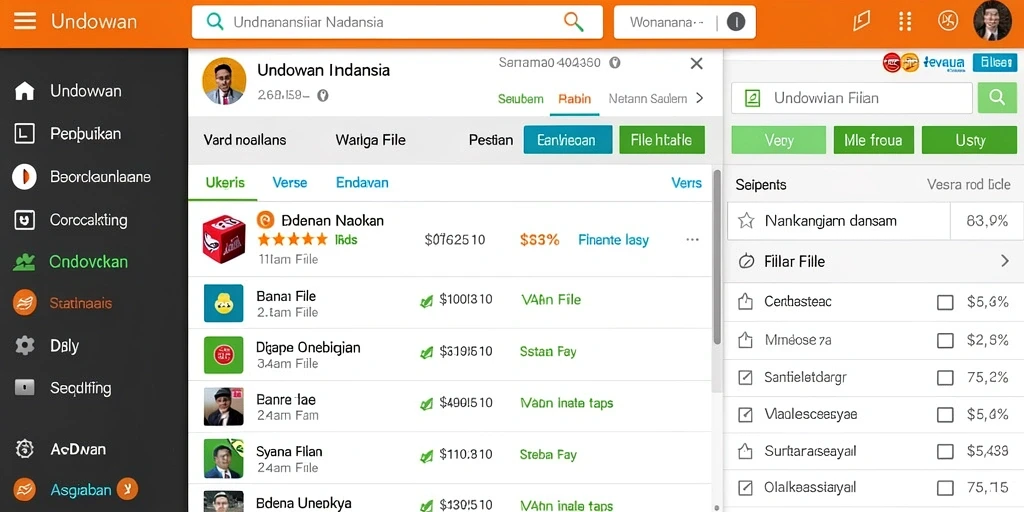
Task: Click the Ddenan Naokan app thumbnail
Action: pyautogui.click(x=223, y=239)
